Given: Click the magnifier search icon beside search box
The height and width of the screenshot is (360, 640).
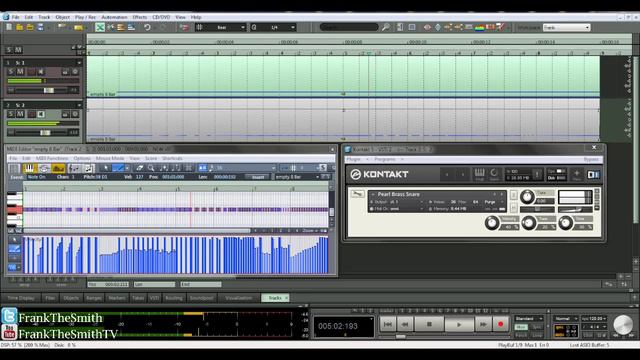Looking at the screenshot, I should coord(385,27).
